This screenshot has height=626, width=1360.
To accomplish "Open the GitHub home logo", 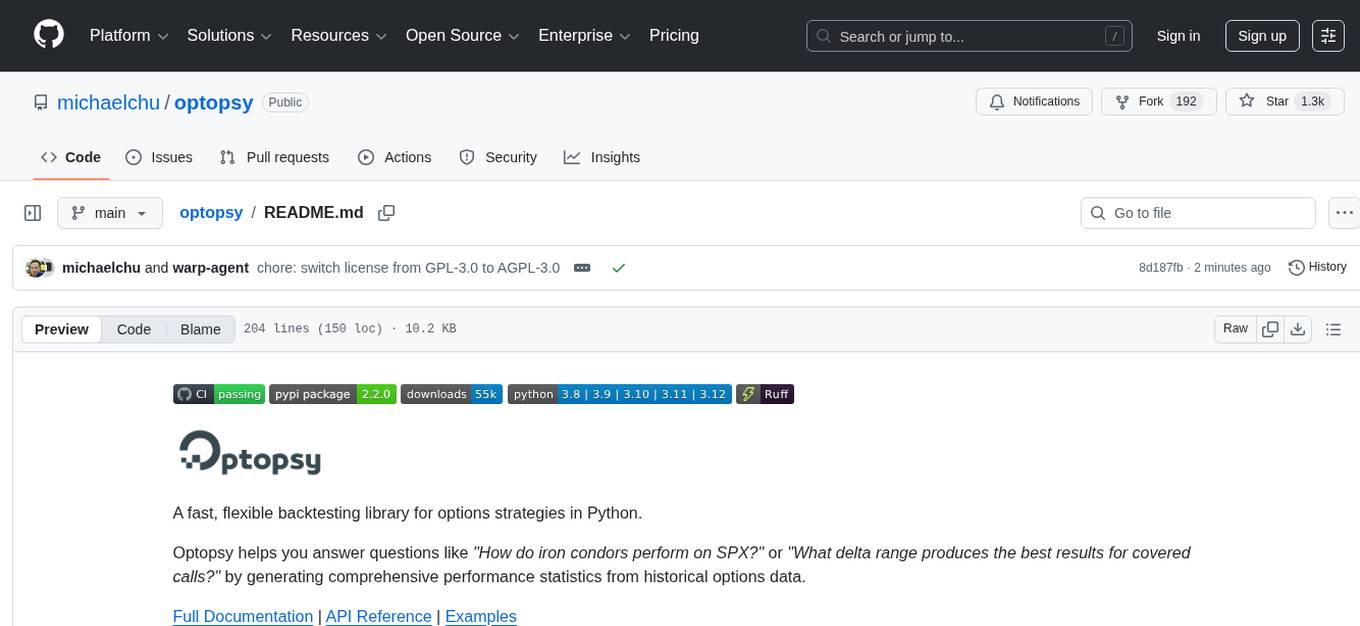I will [48, 35].
